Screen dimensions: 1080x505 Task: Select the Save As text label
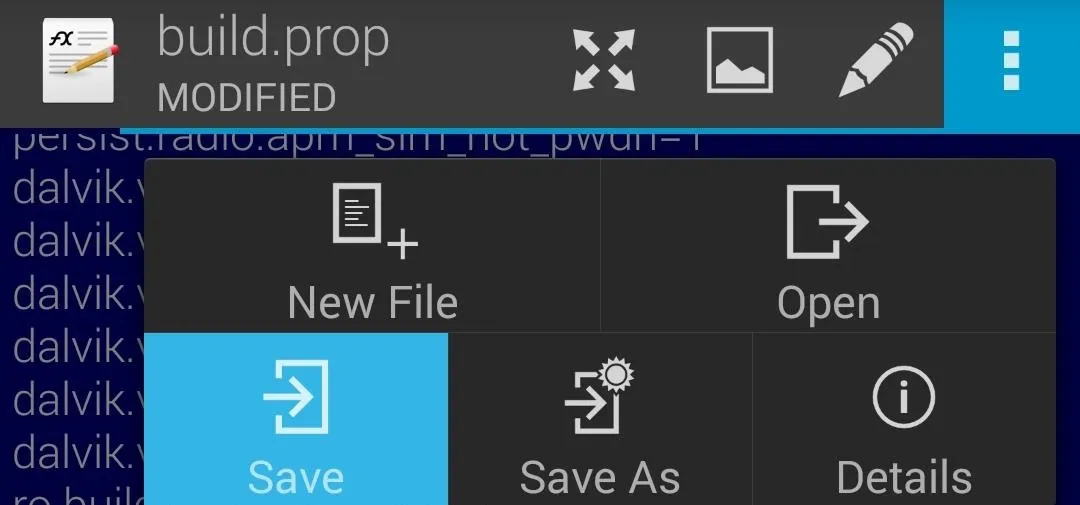point(600,478)
